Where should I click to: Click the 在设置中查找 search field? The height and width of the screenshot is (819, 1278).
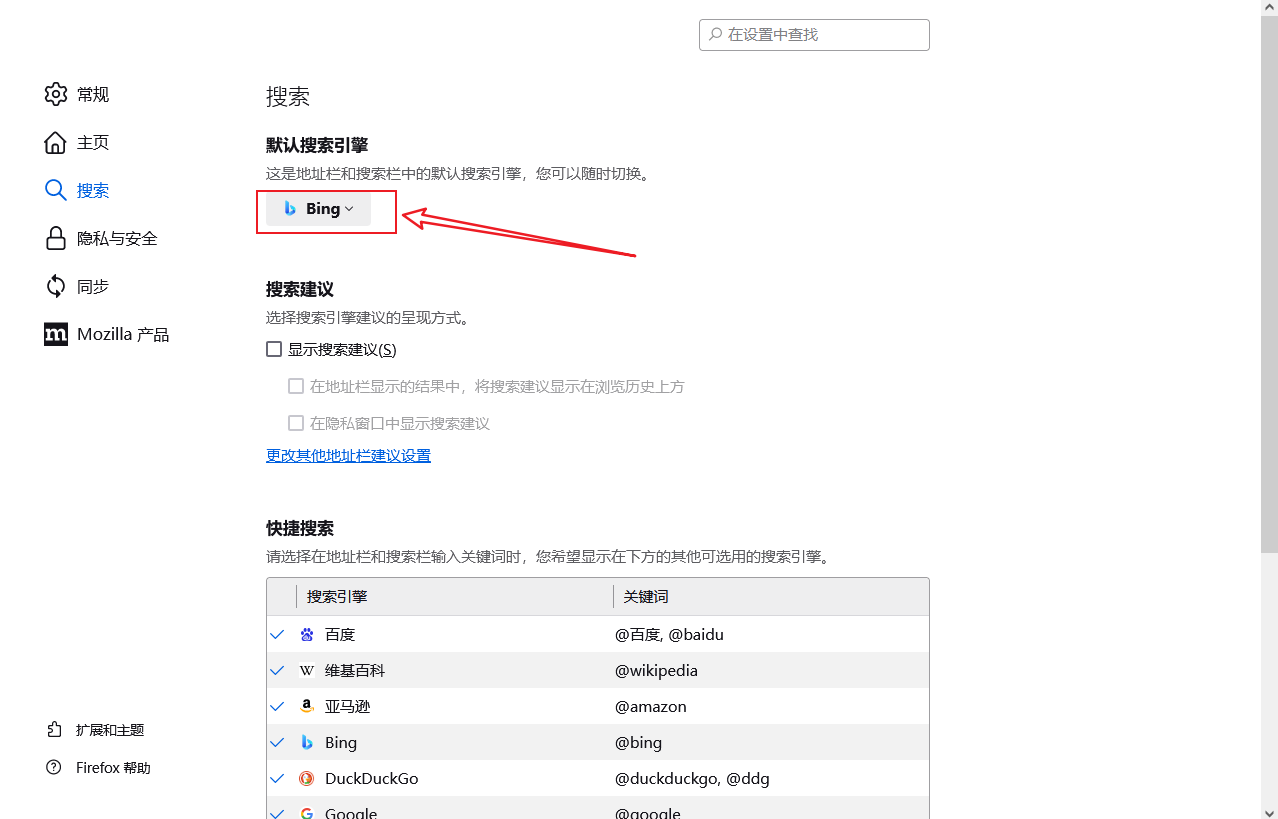click(814, 34)
